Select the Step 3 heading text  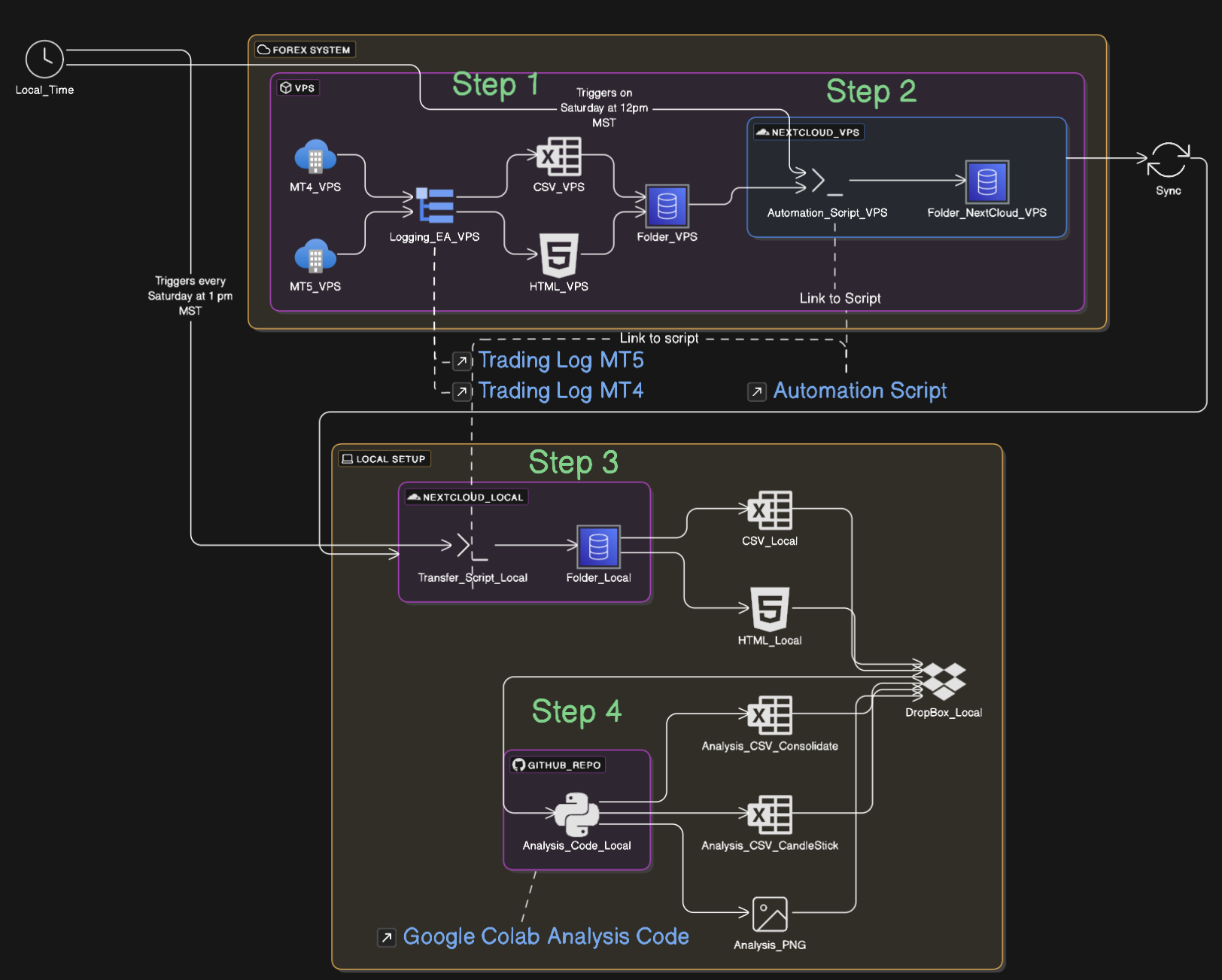pos(573,462)
